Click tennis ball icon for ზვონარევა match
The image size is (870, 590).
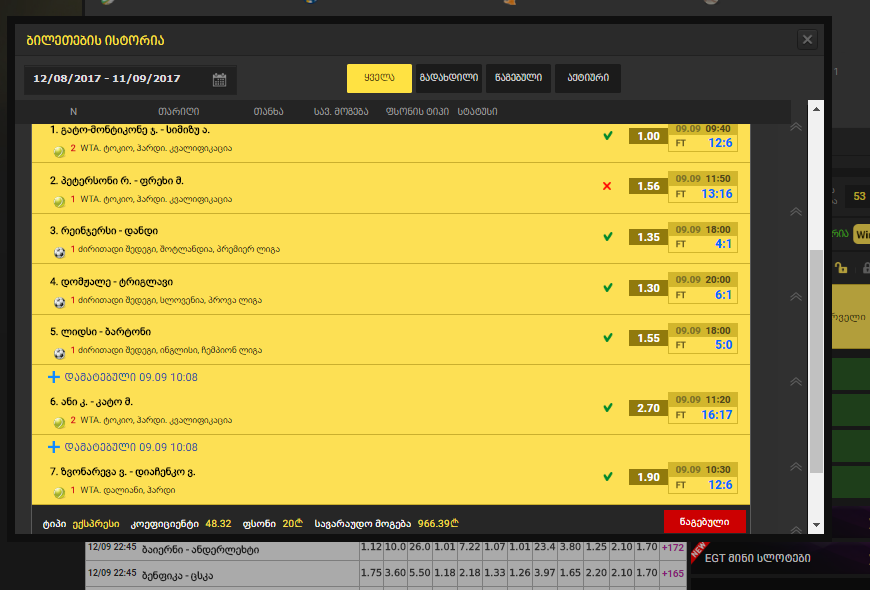59,493
